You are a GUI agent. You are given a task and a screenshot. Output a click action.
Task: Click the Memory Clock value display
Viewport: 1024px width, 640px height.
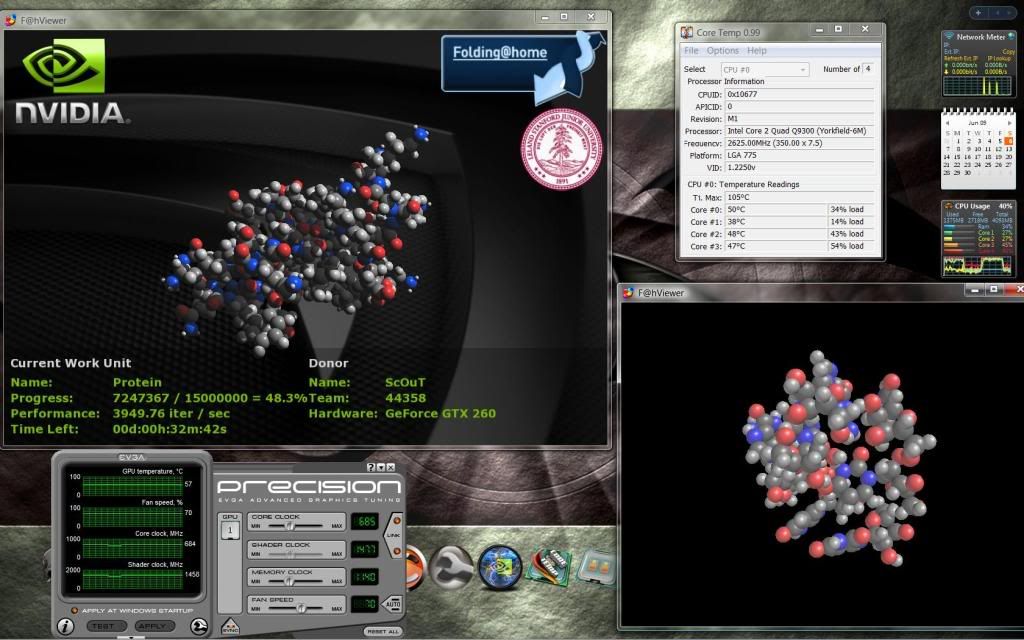pyautogui.click(x=364, y=577)
